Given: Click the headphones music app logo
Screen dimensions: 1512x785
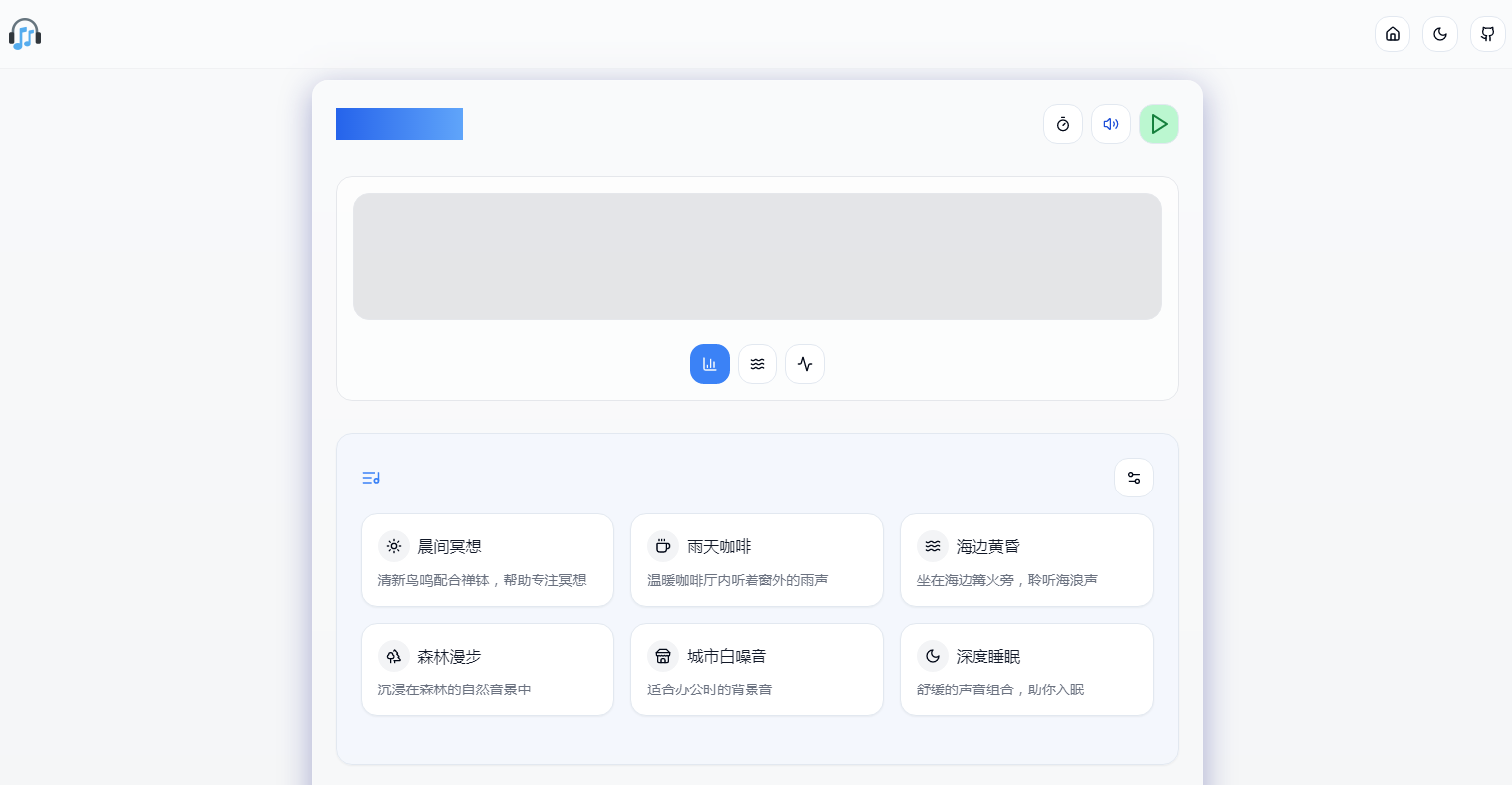Looking at the screenshot, I should click(x=25, y=34).
